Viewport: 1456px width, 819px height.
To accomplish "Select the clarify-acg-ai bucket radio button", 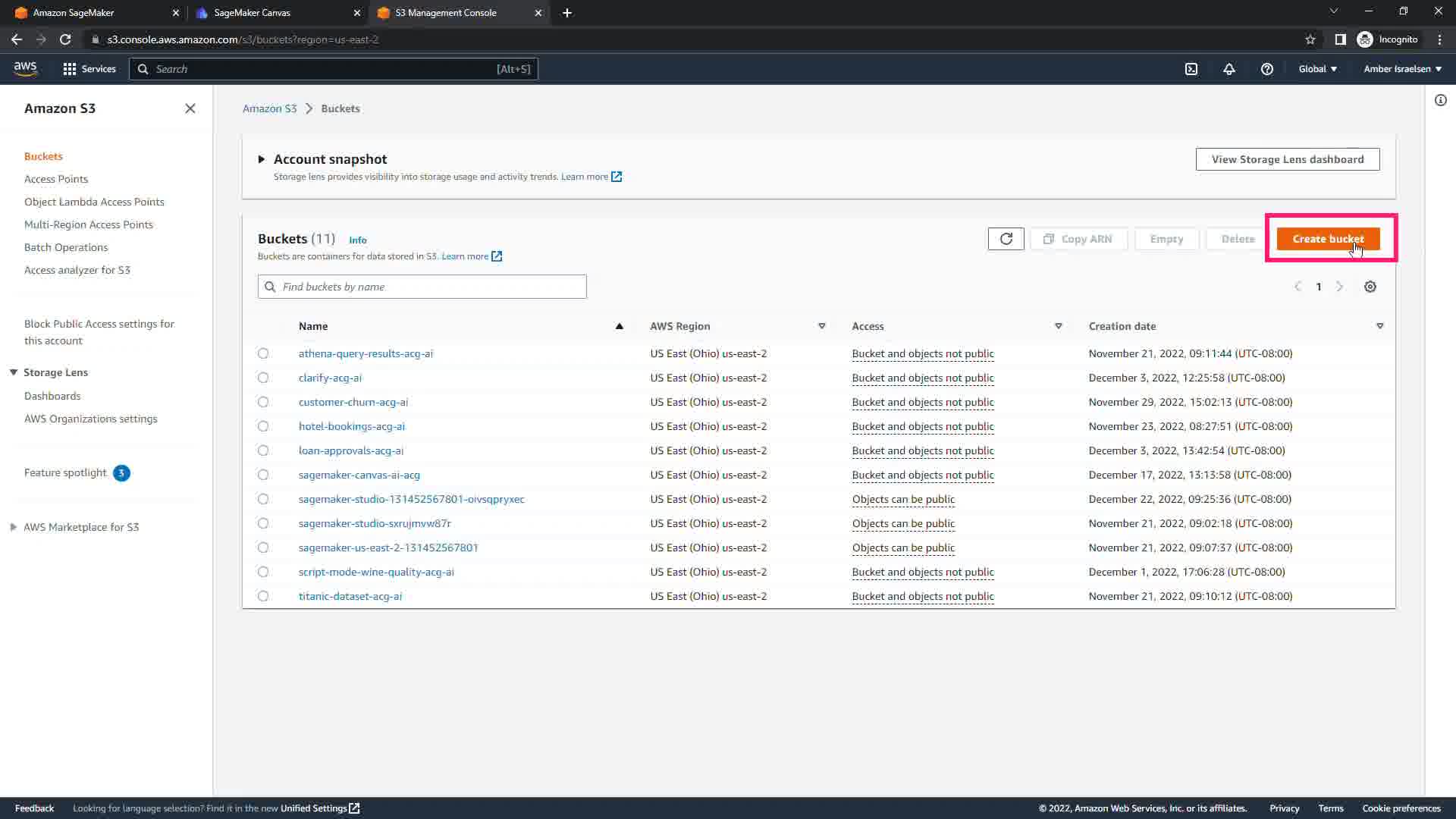I will click(x=263, y=378).
